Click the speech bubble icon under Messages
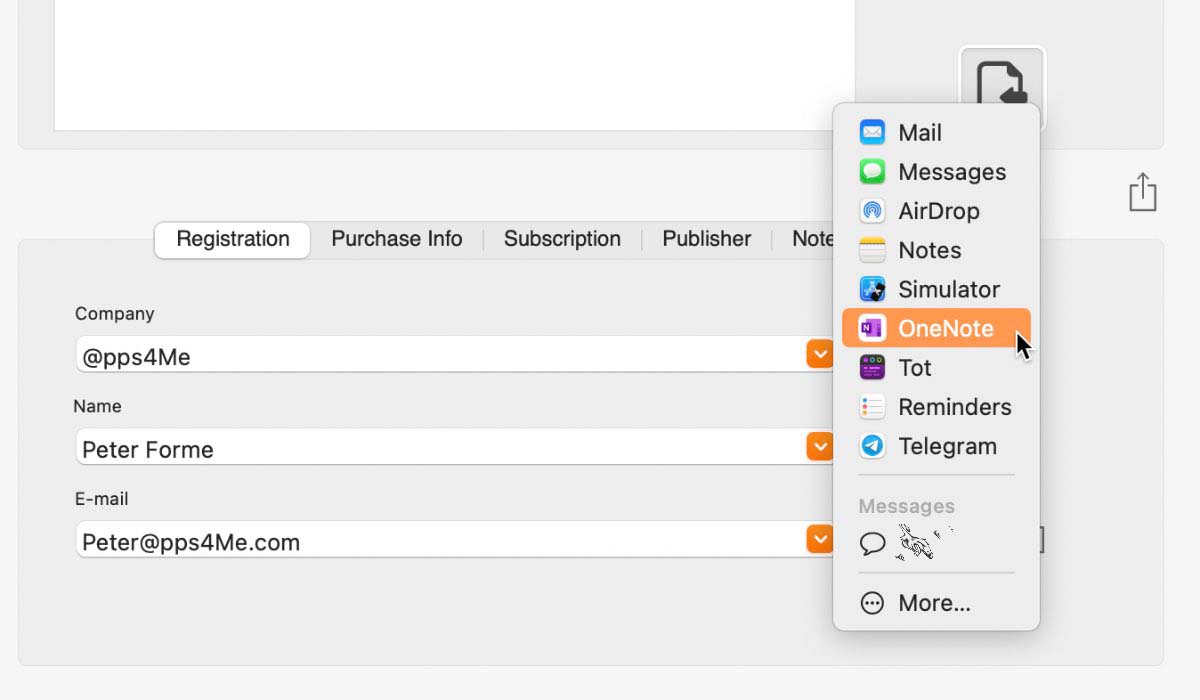Image resolution: width=1200 pixels, height=700 pixels. tap(872, 543)
